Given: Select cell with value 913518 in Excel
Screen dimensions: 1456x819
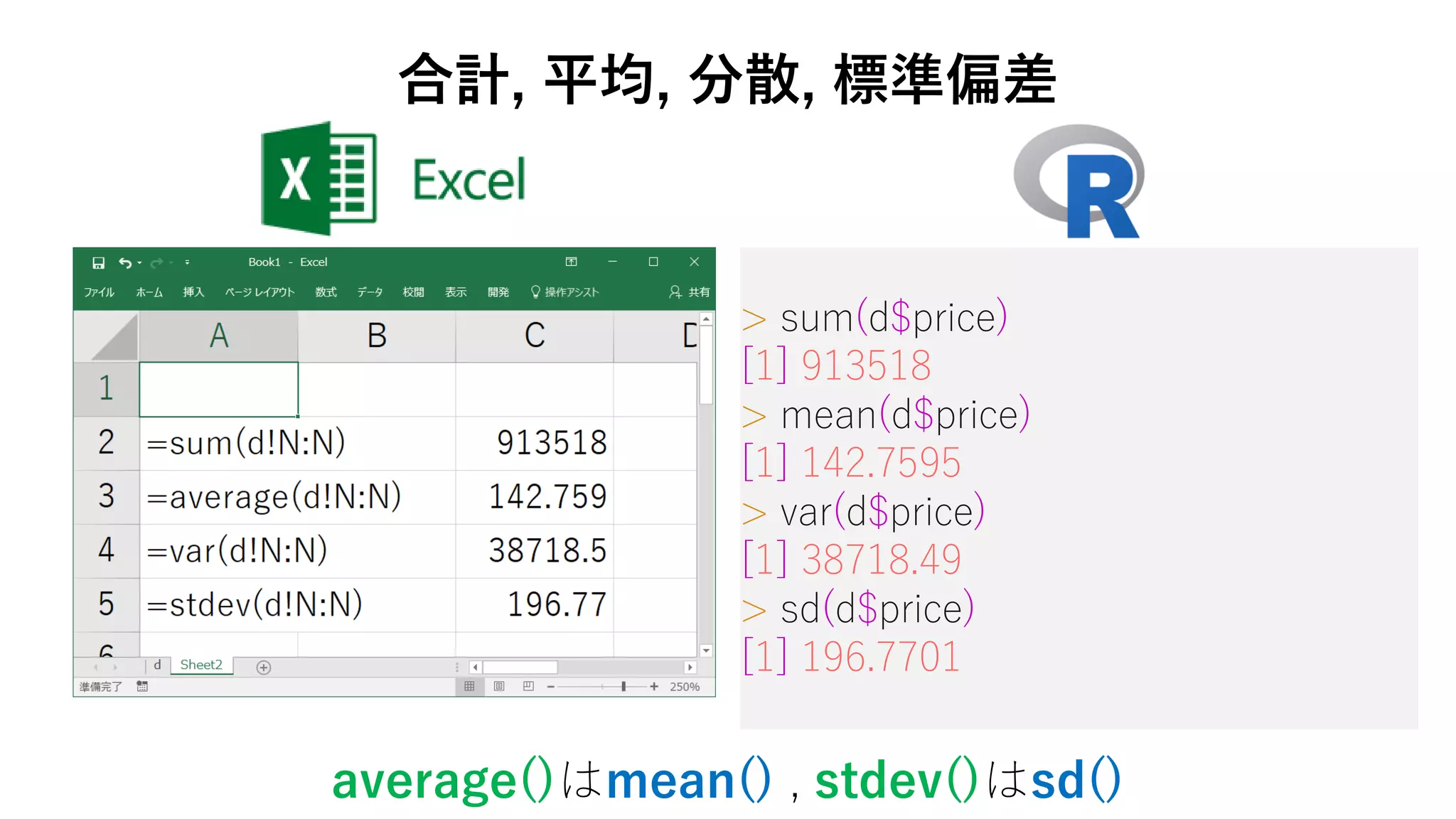Looking at the screenshot, I should tap(535, 444).
